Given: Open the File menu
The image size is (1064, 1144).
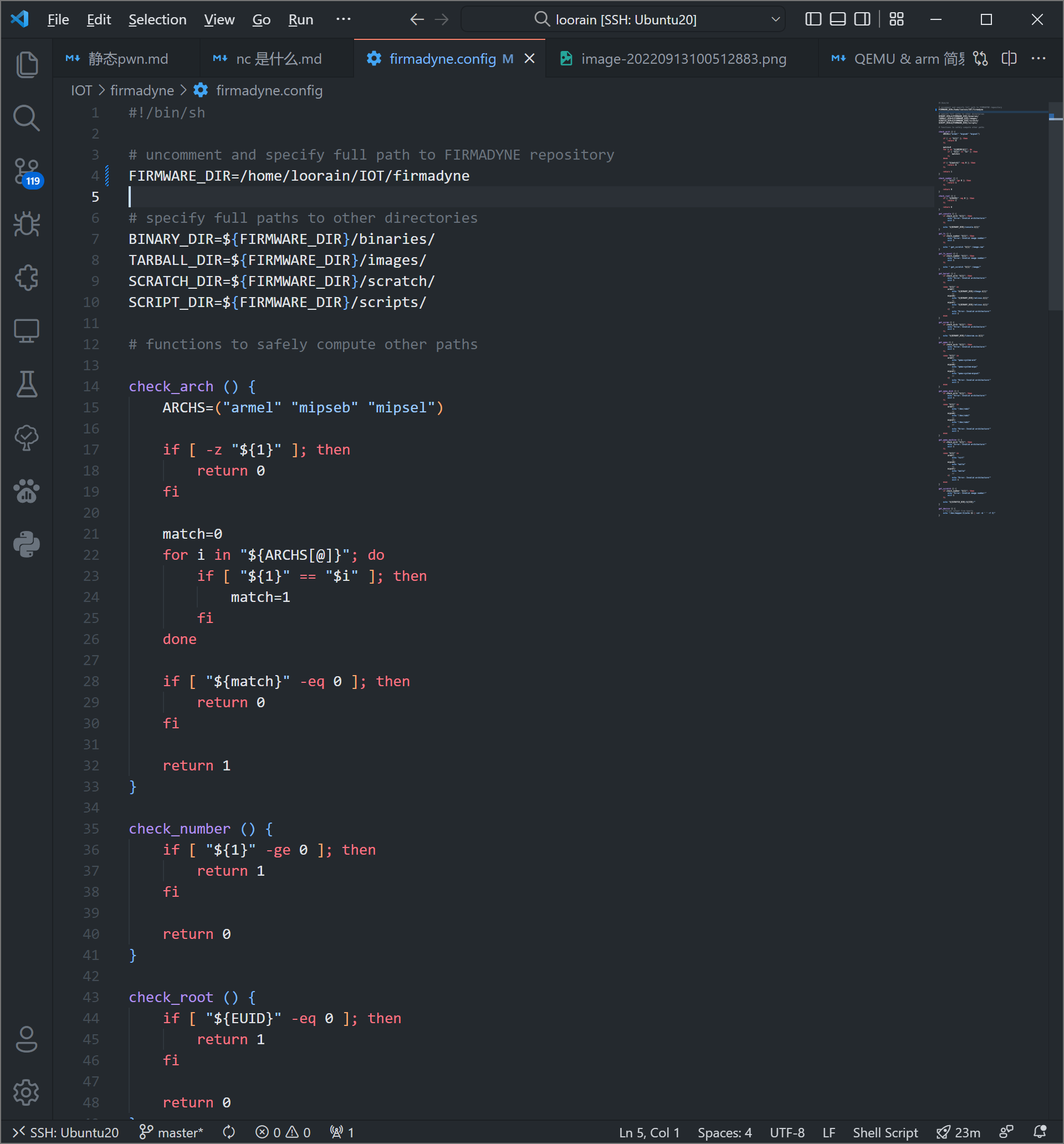Looking at the screenshot, I should (x=58, y=19).
